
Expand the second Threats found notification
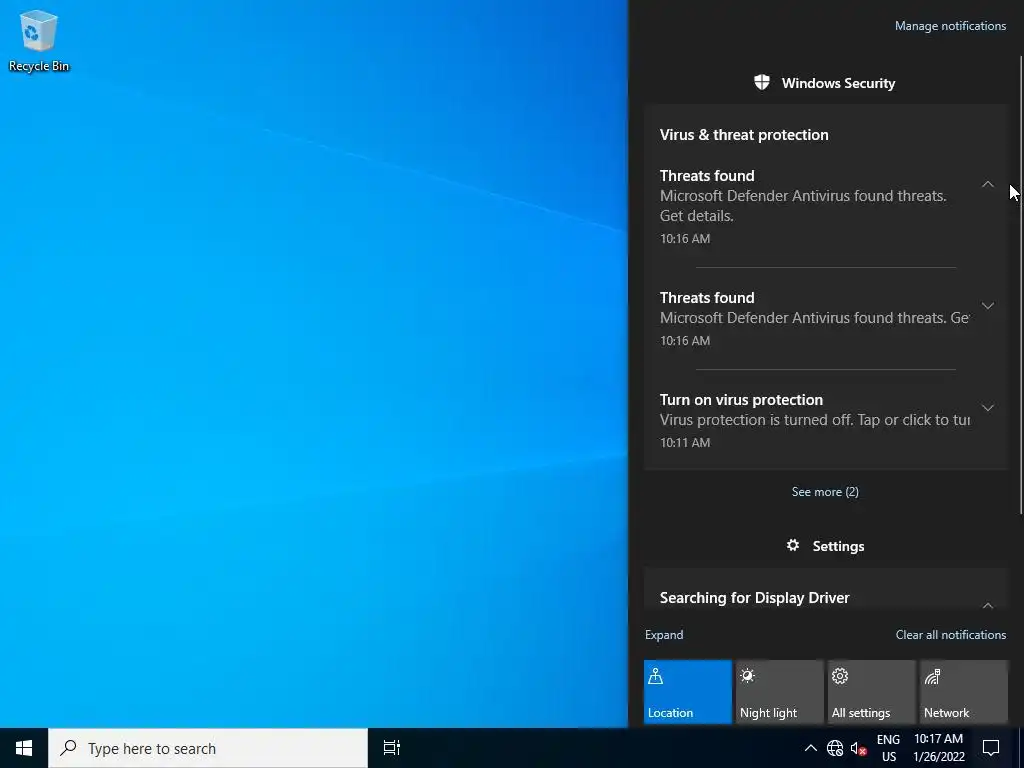[x=987, y=306]
